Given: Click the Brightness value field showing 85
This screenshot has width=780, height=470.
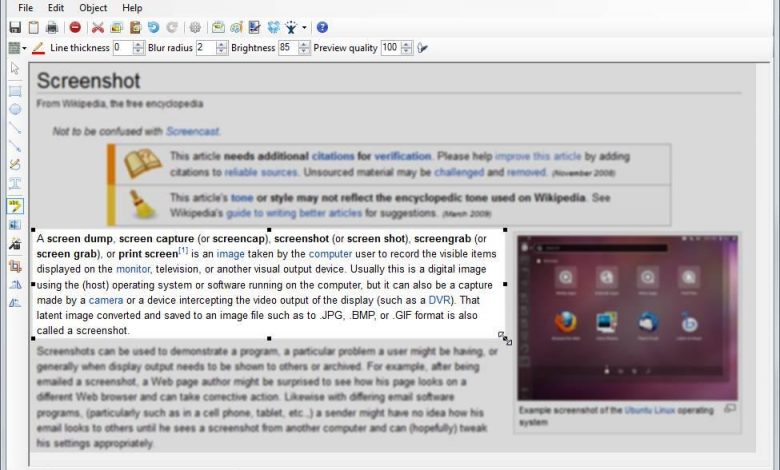Looking at the screenshot, I should (288, 48).
